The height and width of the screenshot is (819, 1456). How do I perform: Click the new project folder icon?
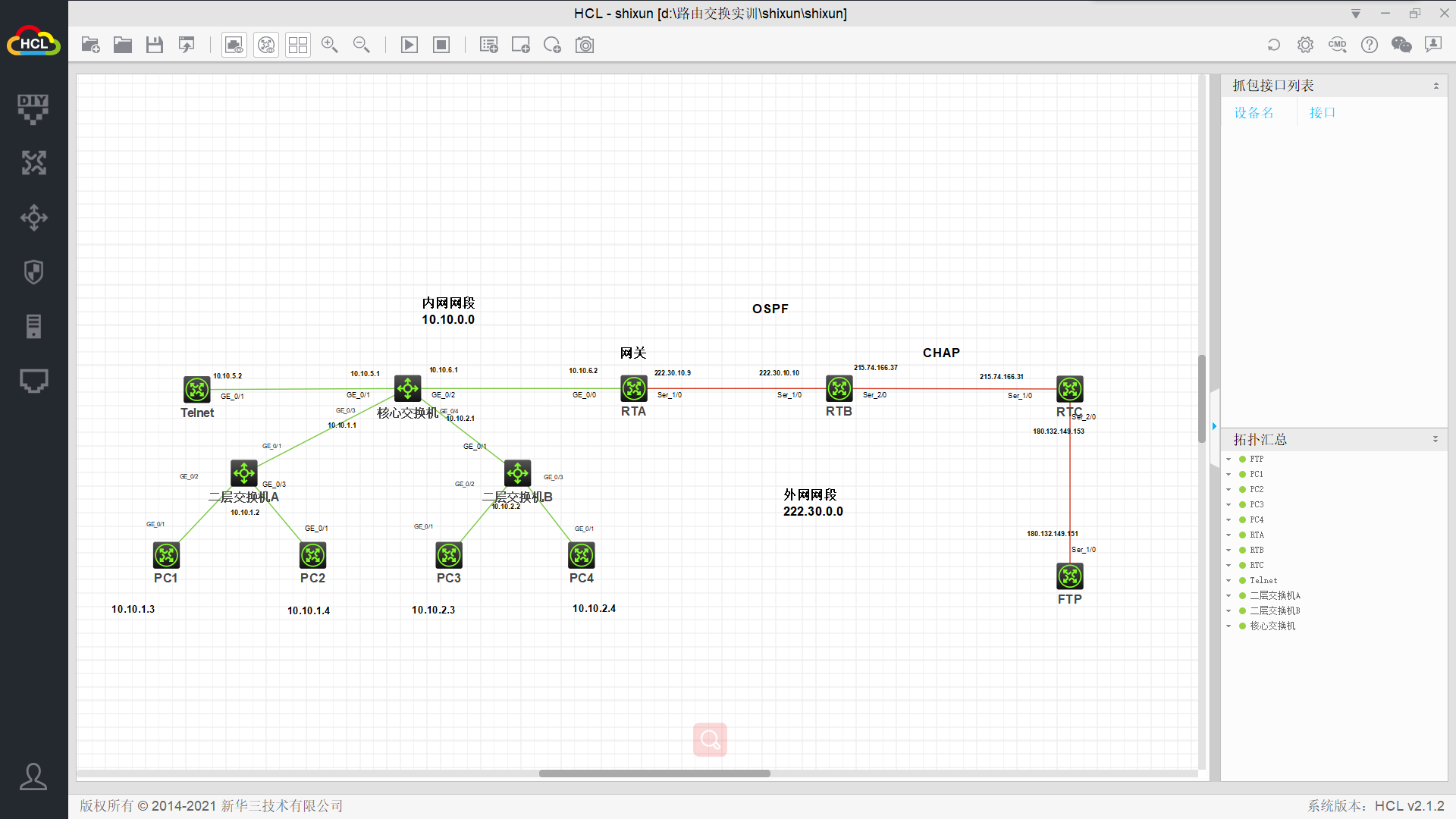coord(90,45)
